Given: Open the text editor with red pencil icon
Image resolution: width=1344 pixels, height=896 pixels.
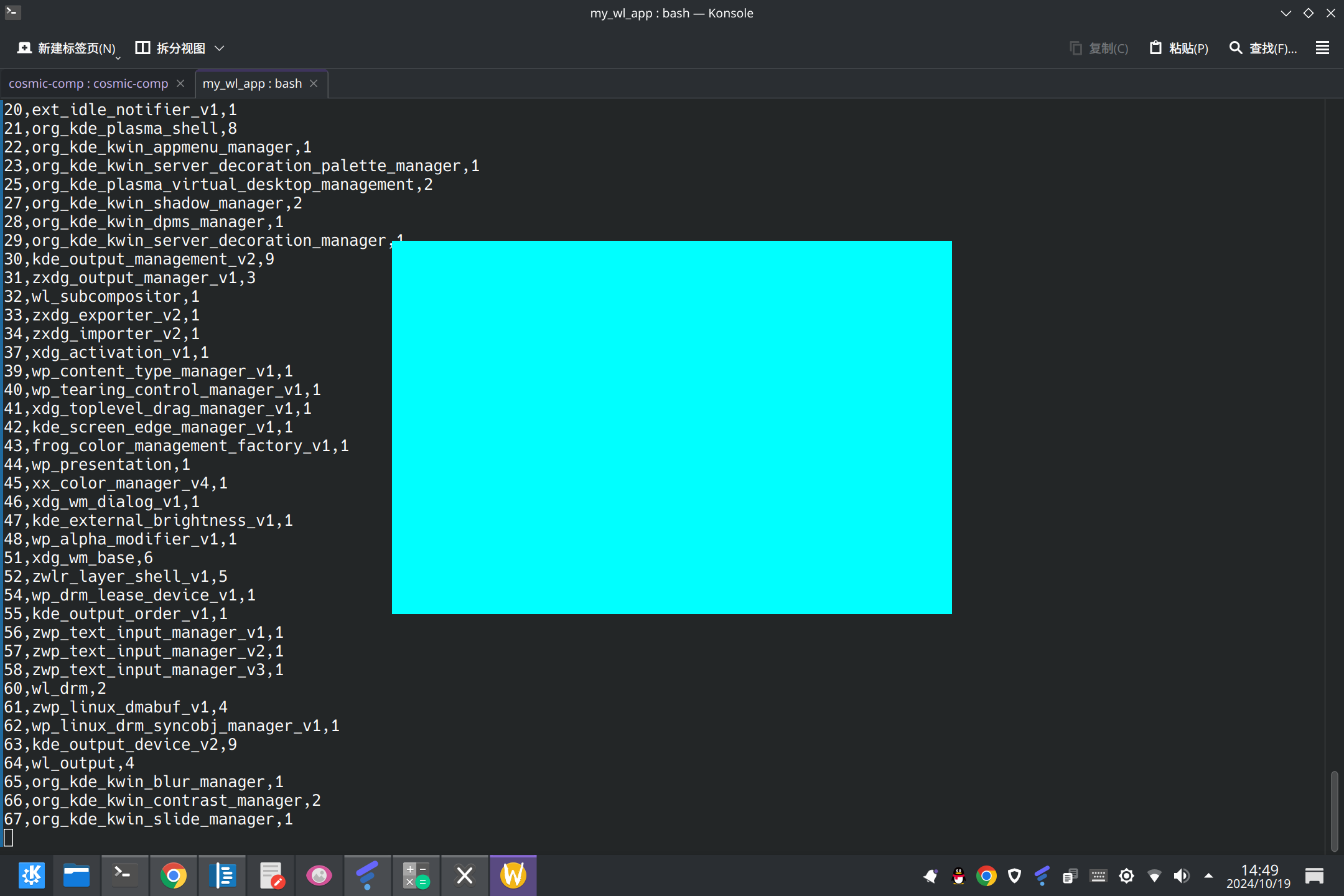Looking at the screenshot, I should (271, 875).
